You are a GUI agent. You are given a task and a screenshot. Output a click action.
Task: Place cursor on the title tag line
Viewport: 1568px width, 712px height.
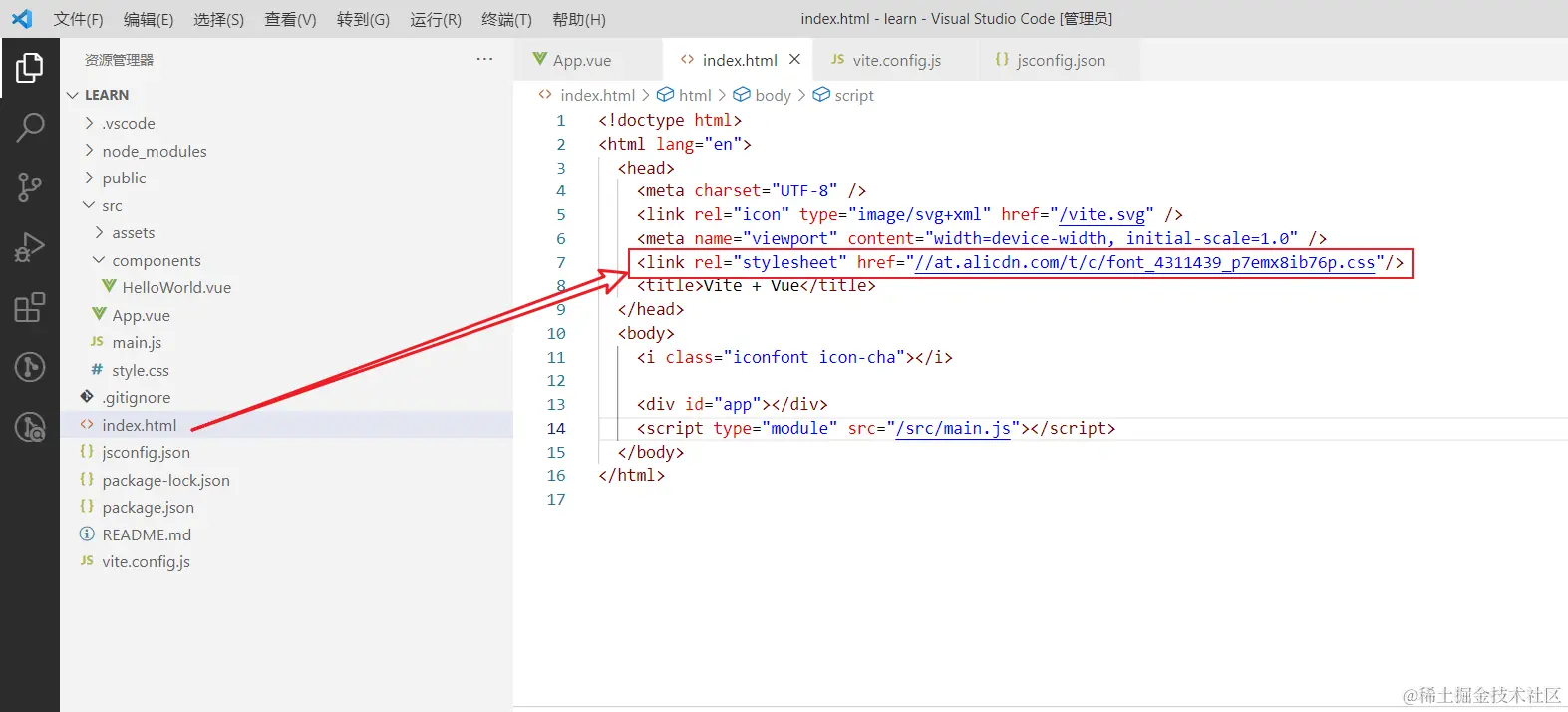tap(756, 286)
